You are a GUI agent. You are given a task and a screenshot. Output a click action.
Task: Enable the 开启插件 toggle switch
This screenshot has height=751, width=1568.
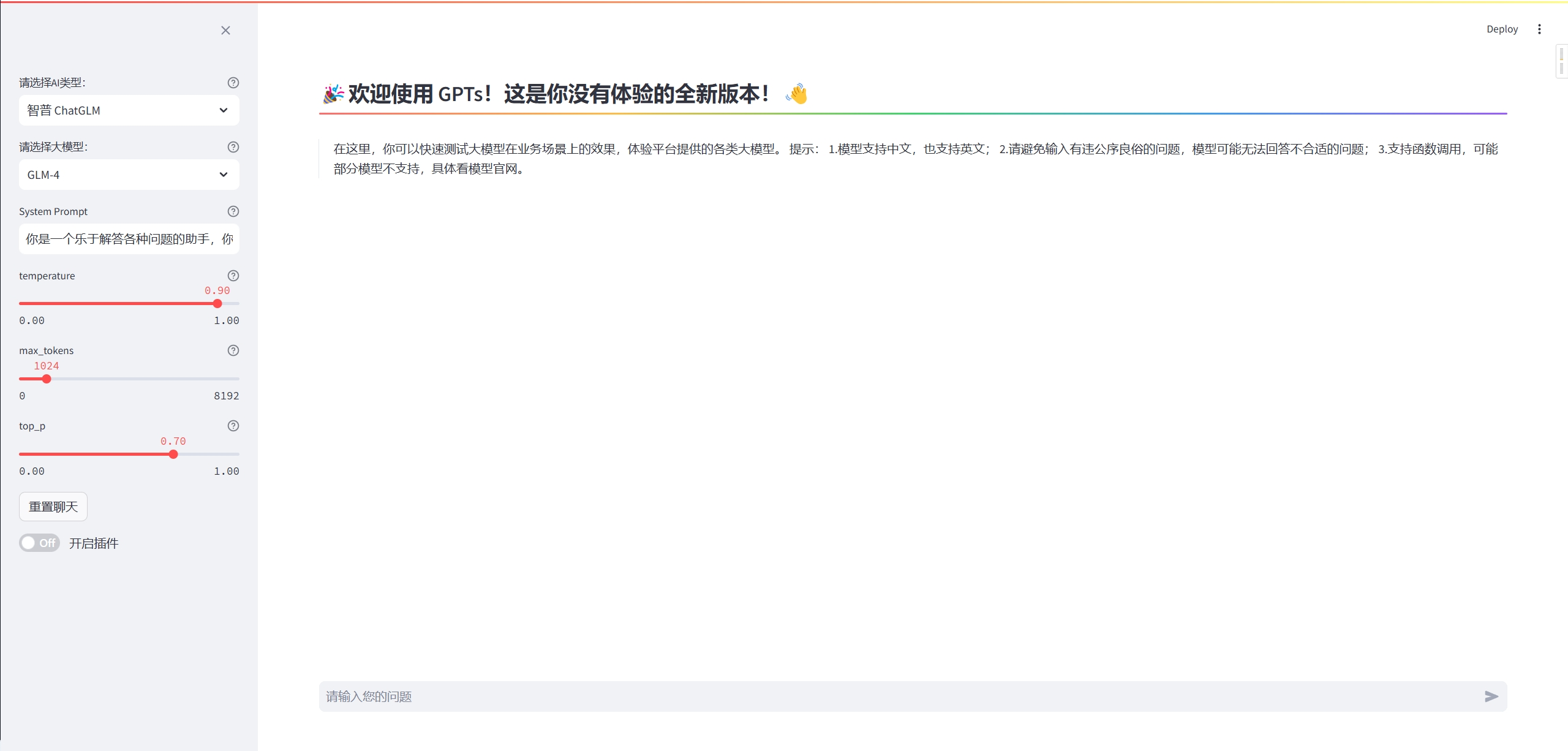click(39, 543)
